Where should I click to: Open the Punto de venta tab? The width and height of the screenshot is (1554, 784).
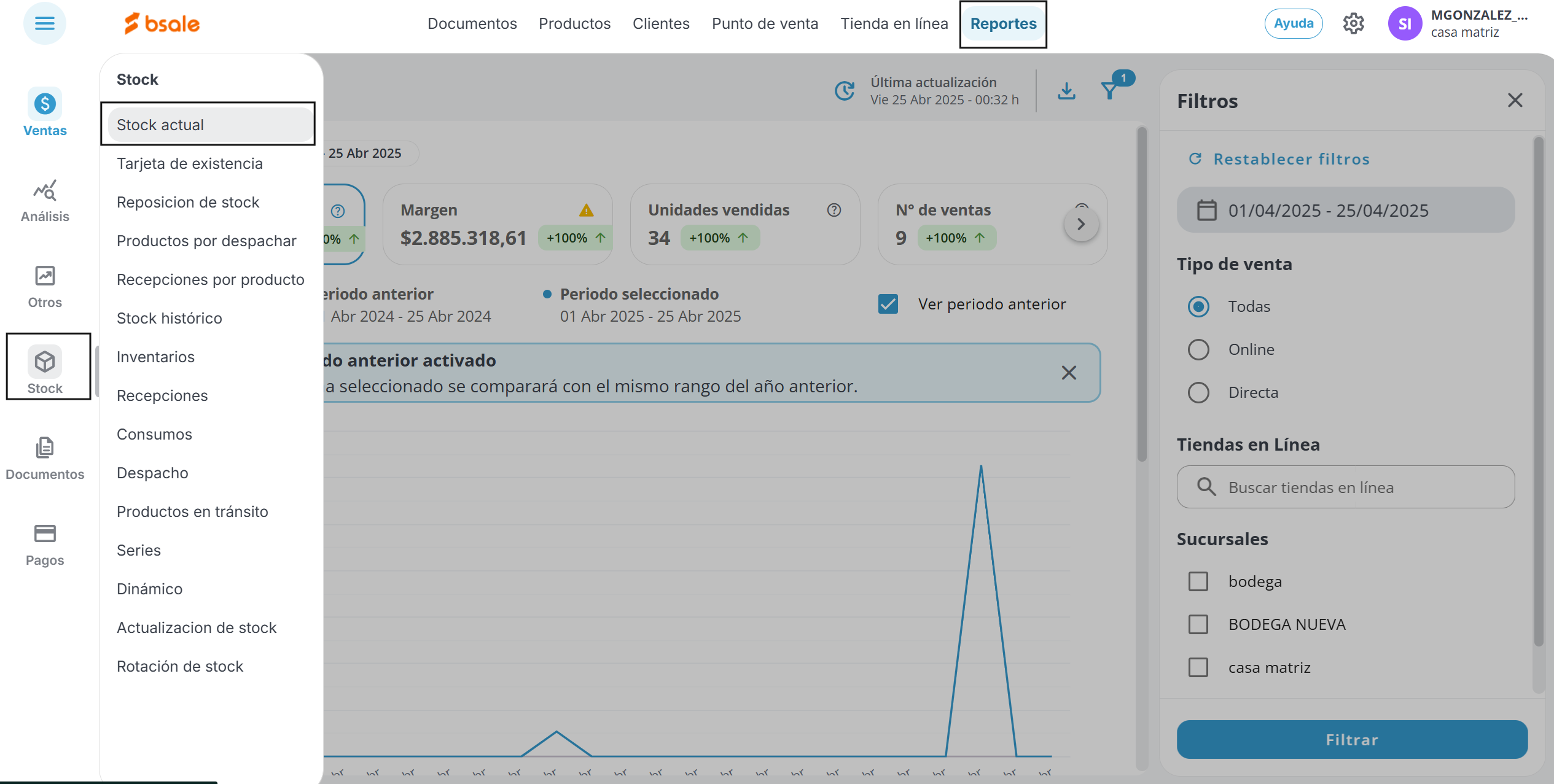click(x=765, y=23)
